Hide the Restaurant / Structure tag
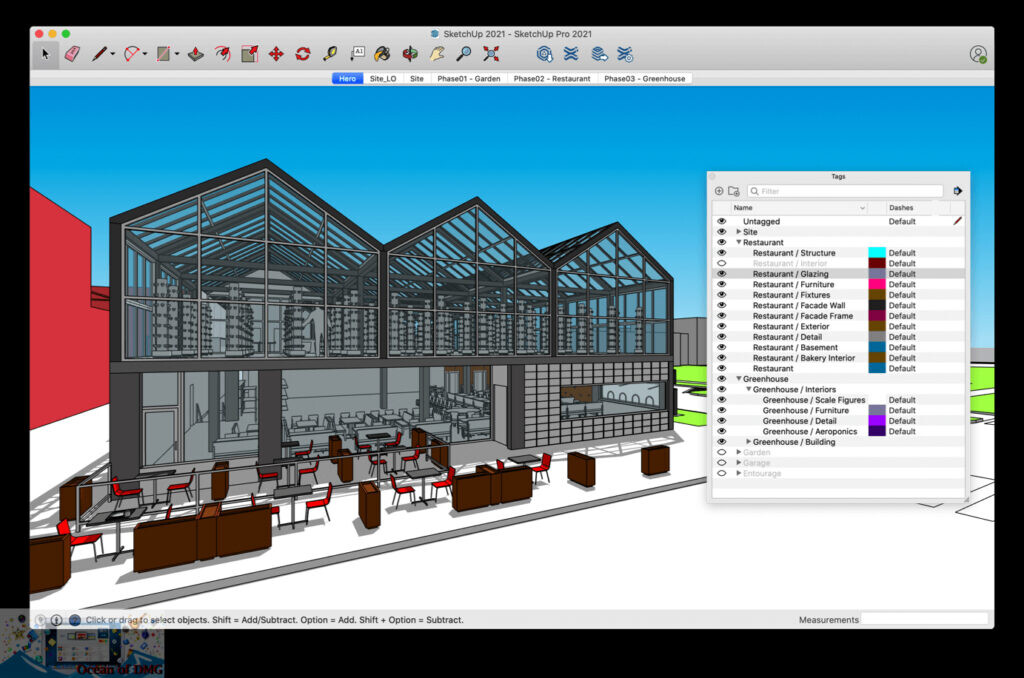This screenshot has width=1024, height=678. click(x=722, y=253)
